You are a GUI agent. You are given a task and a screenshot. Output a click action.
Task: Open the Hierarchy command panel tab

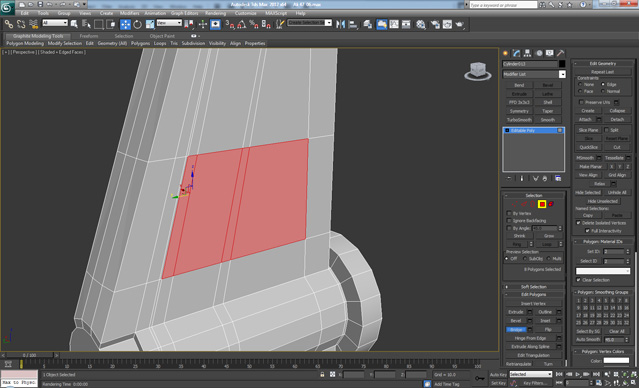527,53
